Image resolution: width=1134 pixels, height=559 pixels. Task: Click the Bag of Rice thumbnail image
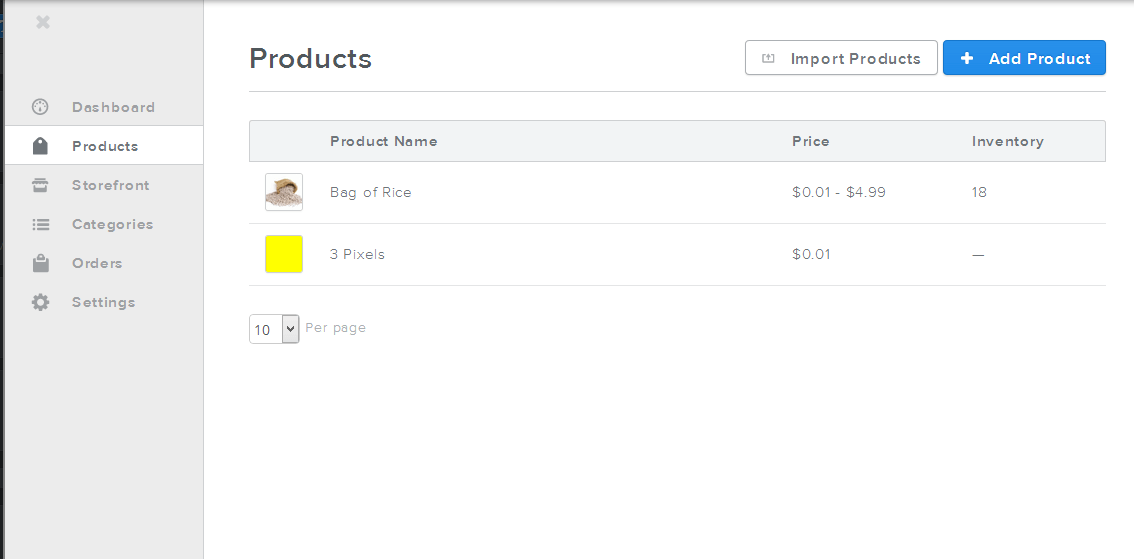click(284, 192)
